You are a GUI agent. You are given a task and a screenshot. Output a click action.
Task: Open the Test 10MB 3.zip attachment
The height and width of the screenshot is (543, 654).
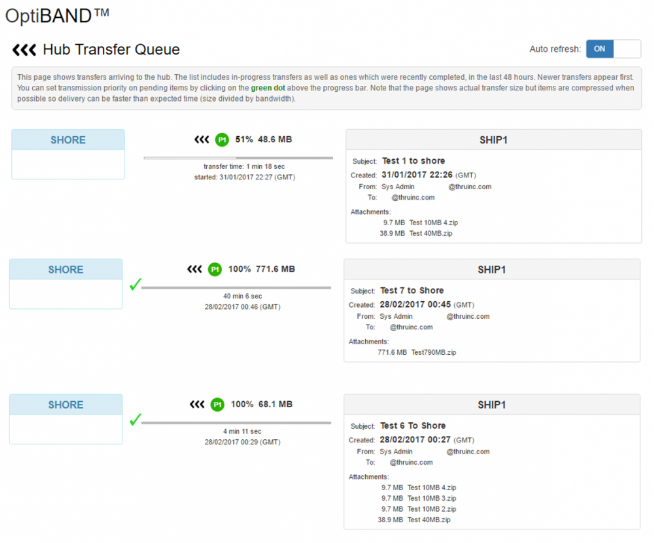click(x=432, y=497)
